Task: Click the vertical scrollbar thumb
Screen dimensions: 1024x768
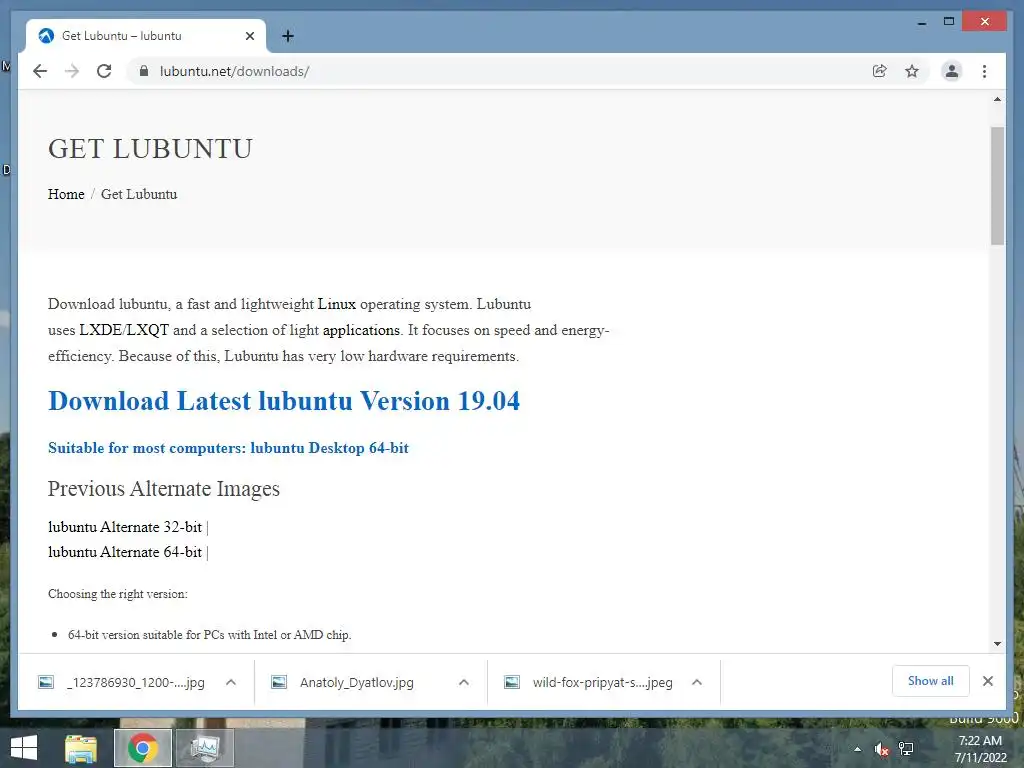Action: point(997,186)
